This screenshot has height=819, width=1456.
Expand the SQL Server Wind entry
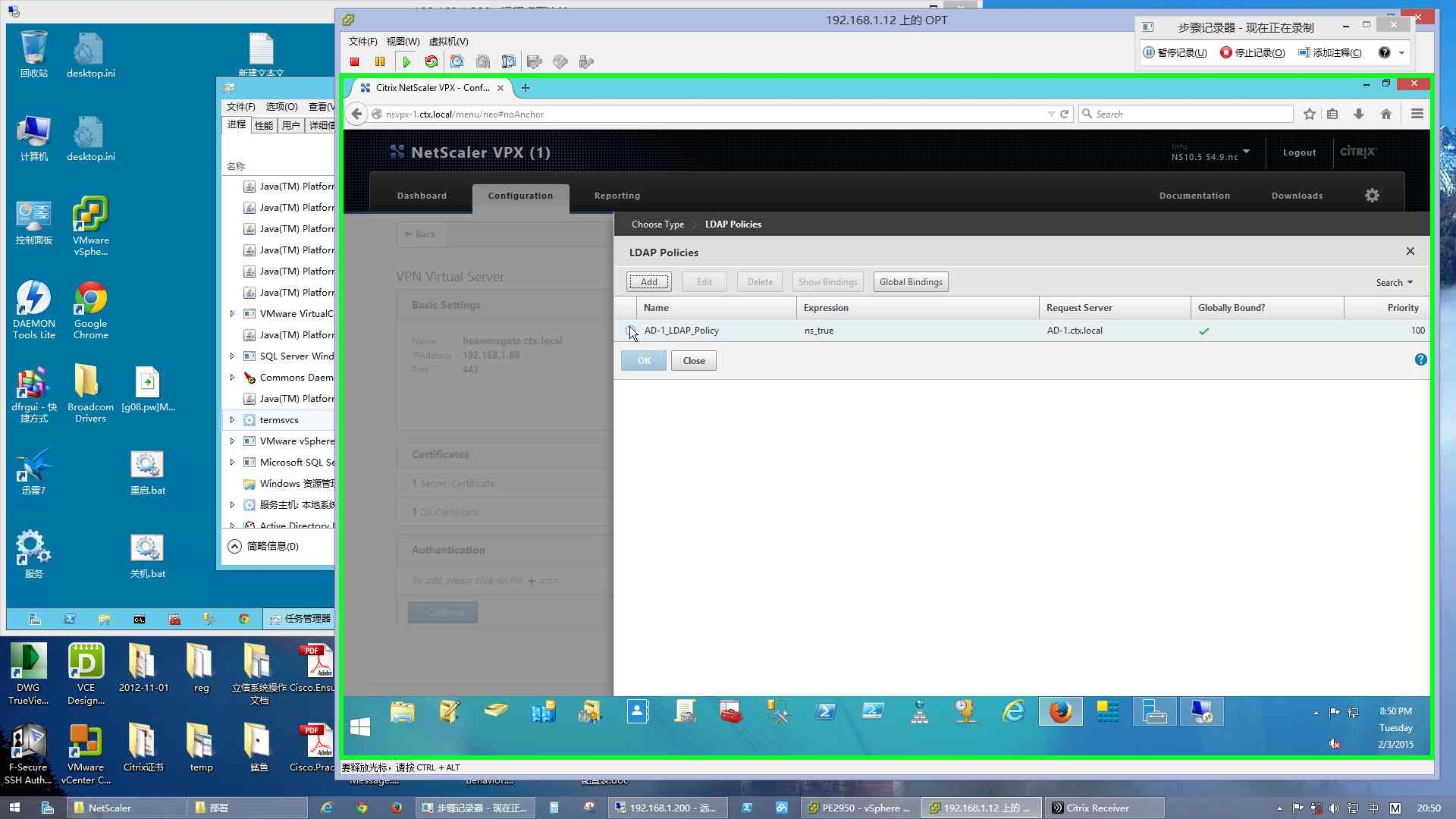(x=232, y=356)
